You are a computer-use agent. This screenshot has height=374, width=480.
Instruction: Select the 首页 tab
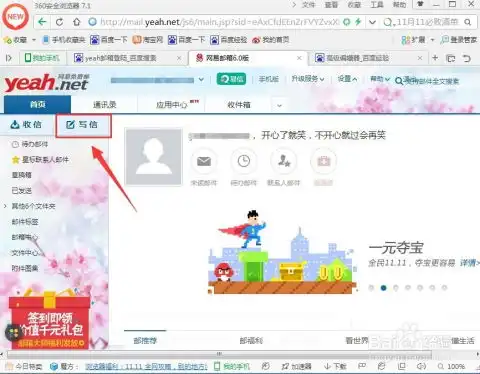37,104
